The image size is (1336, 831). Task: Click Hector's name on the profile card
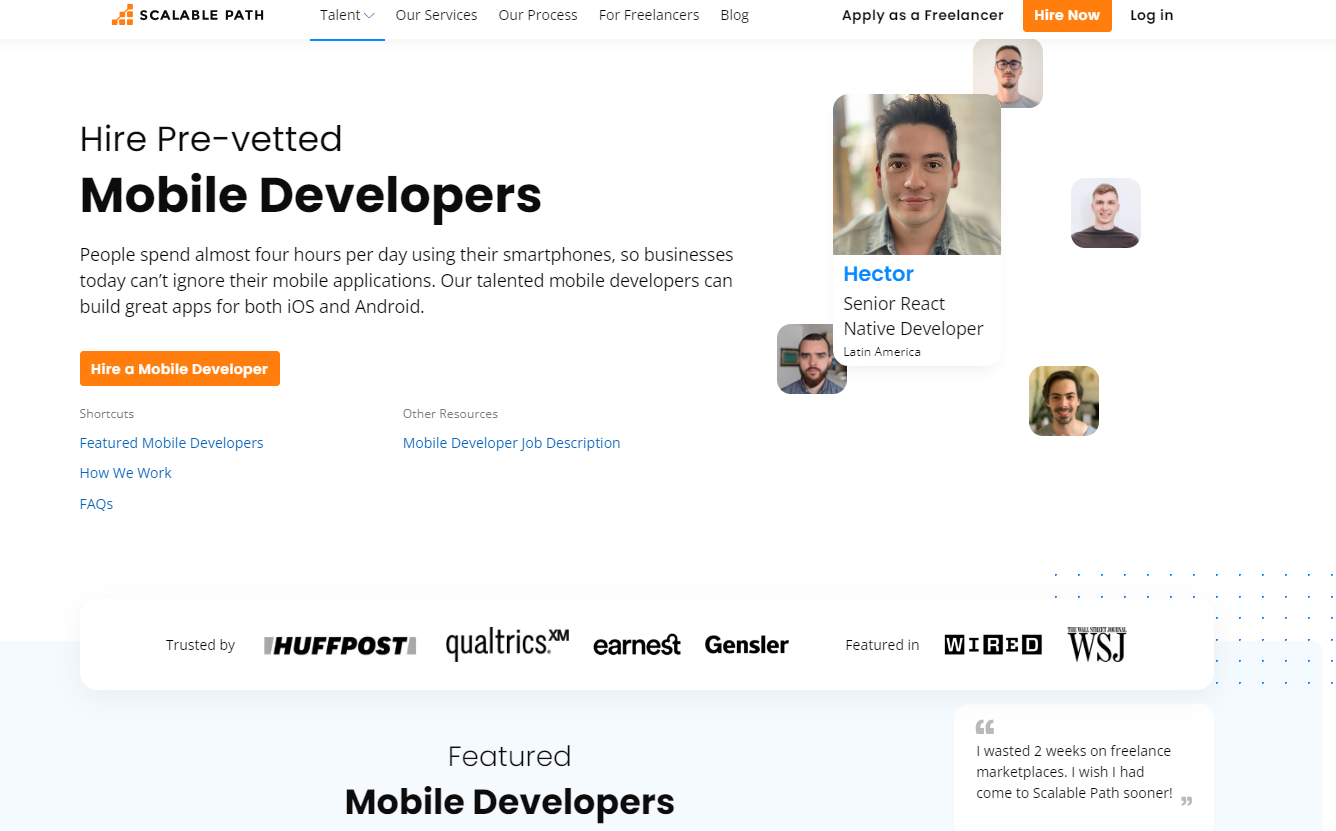click(x=878, y=274)
